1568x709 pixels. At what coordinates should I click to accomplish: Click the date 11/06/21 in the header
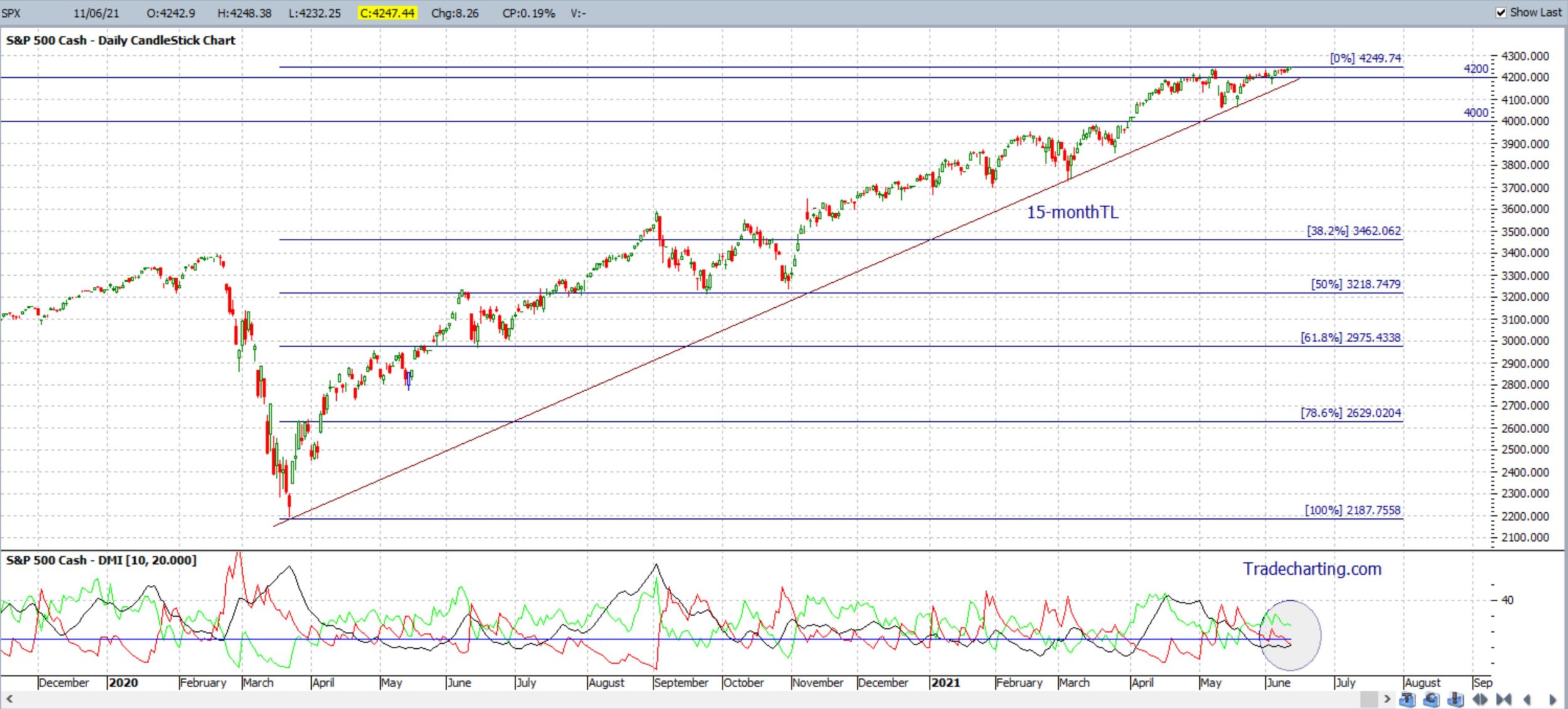[x=96, y=13]
